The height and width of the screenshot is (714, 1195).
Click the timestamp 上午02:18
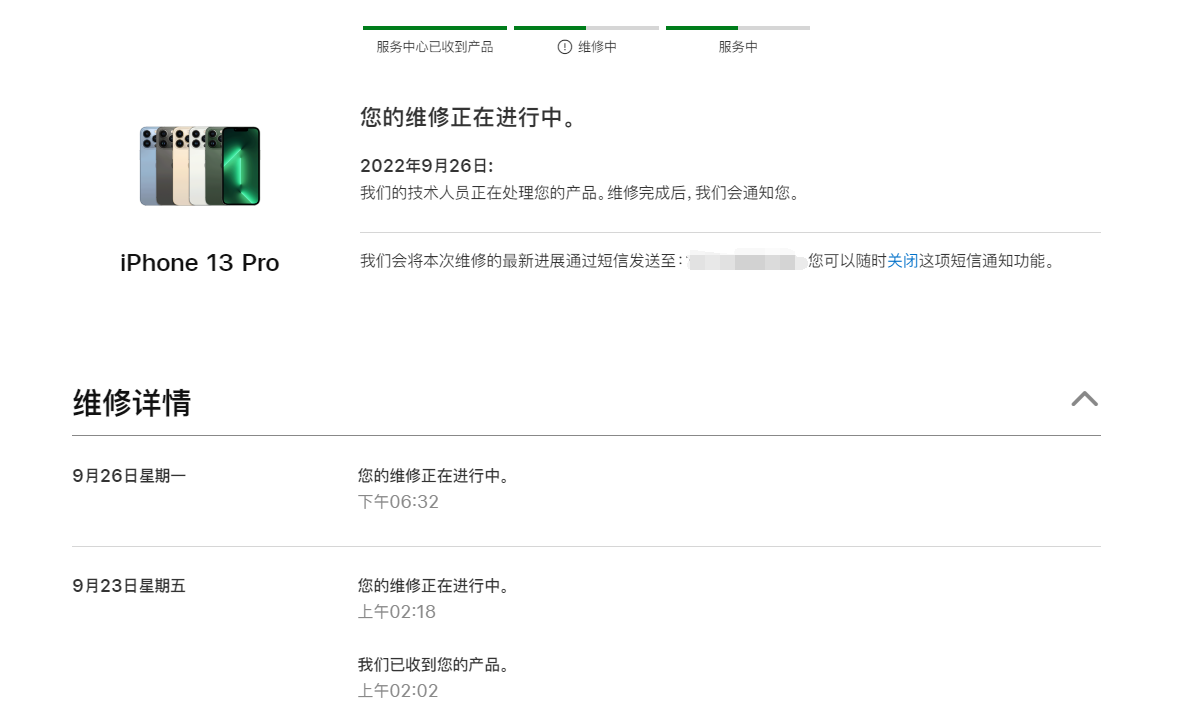[396, 612]
